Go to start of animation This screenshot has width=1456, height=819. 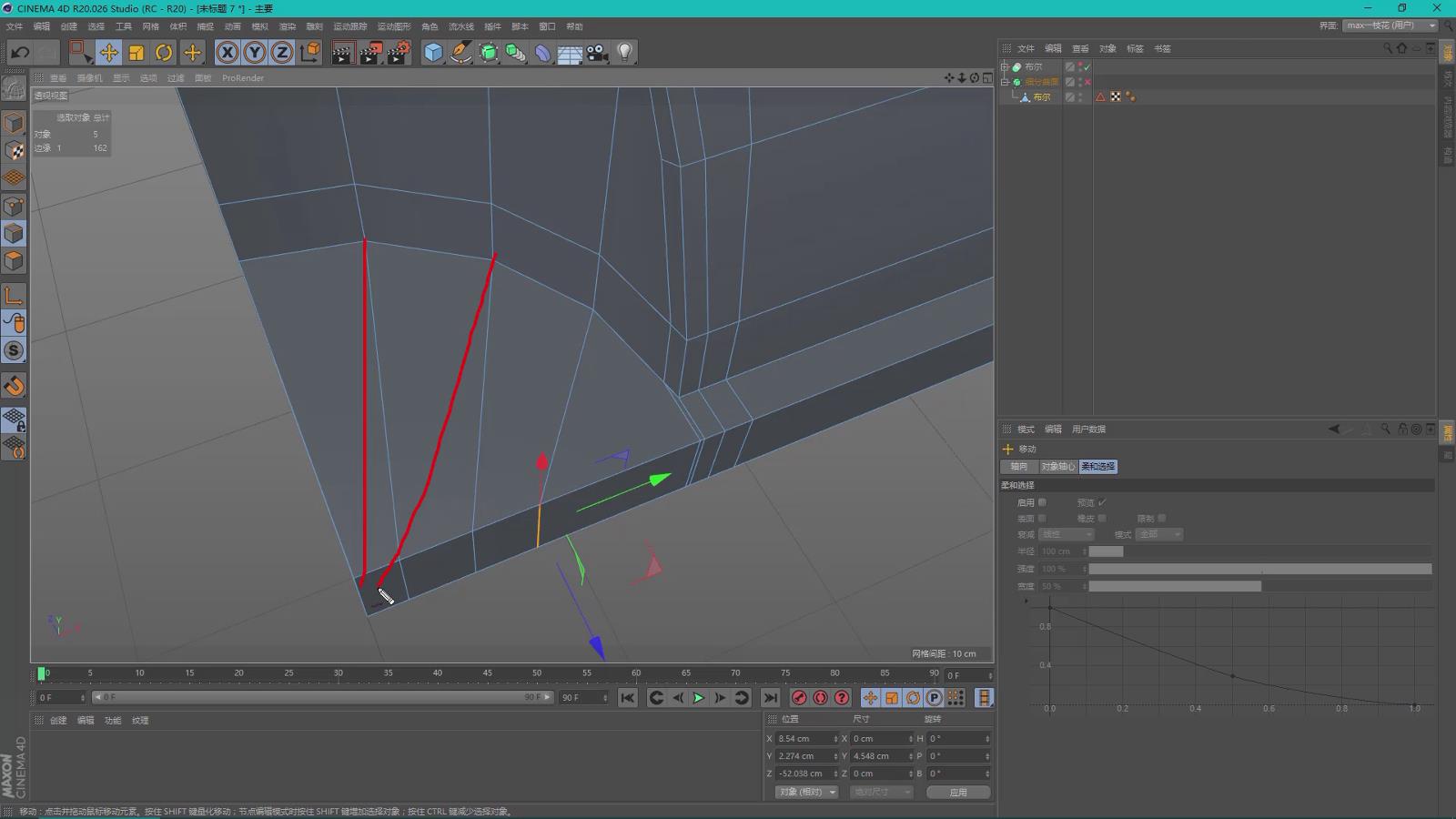pyautogui.click(x=627, y=698)
